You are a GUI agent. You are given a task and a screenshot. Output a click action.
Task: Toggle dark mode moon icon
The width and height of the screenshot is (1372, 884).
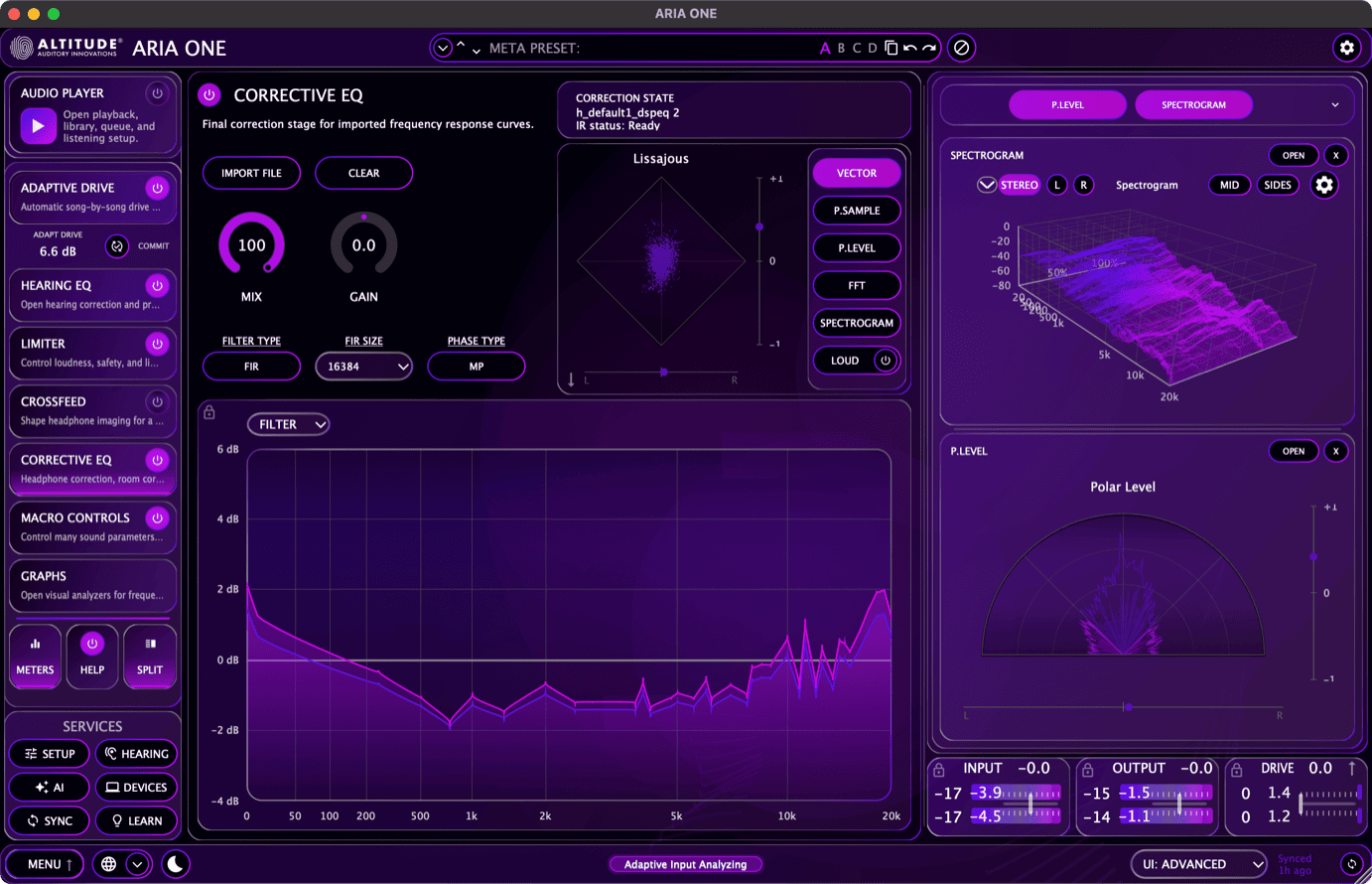176,864
